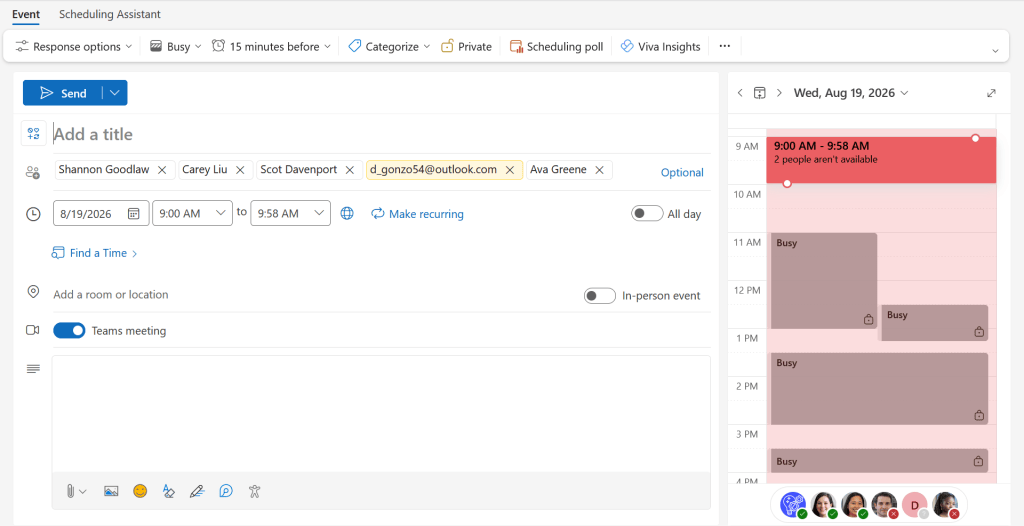
Task: Open the Busy status dropdown
Action: coord(176,46)
